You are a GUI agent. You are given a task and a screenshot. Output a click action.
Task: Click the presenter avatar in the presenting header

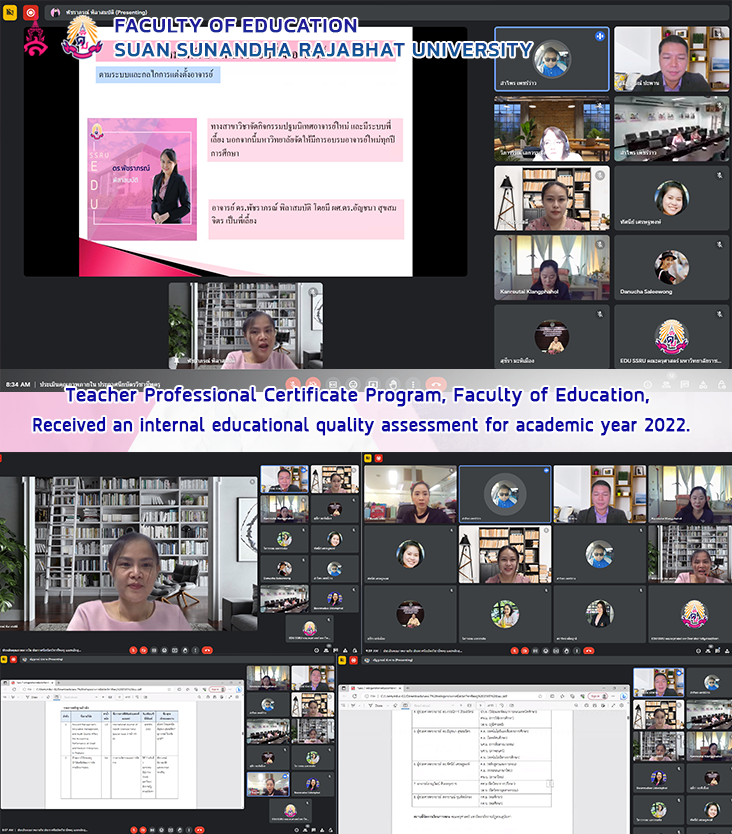[x=55, y=12]
